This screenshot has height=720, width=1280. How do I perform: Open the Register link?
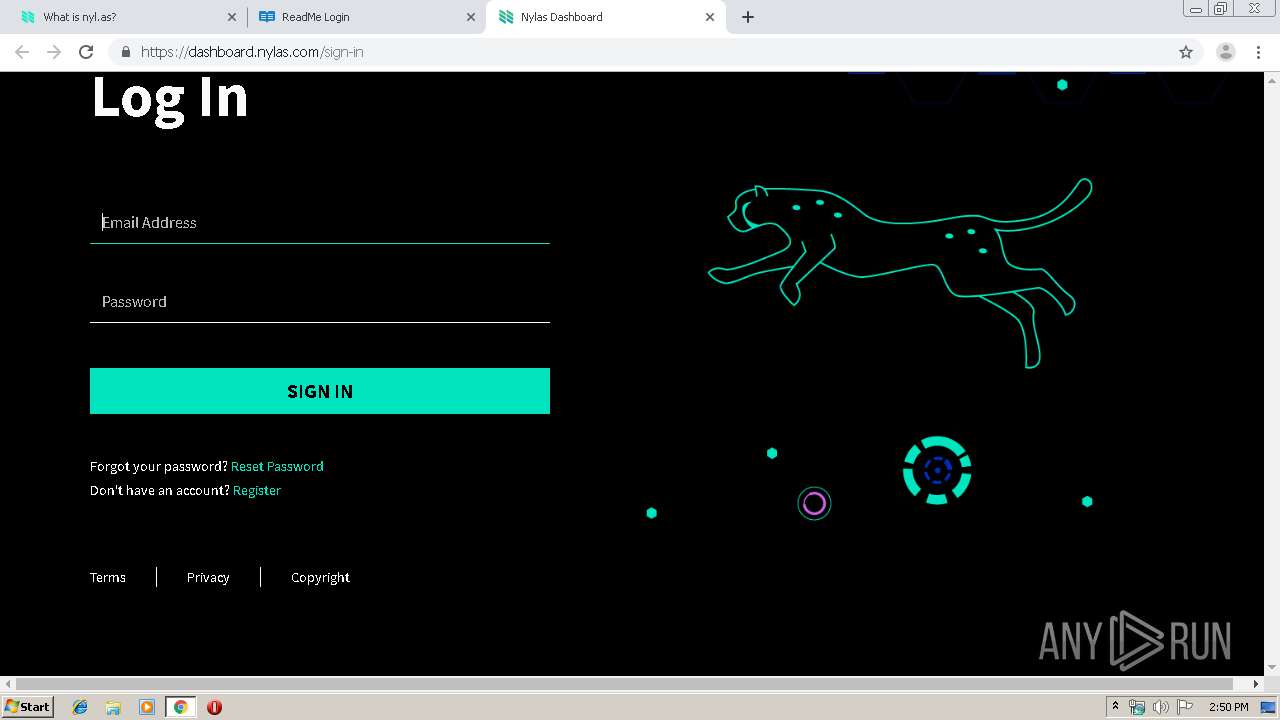coord(257,490)
